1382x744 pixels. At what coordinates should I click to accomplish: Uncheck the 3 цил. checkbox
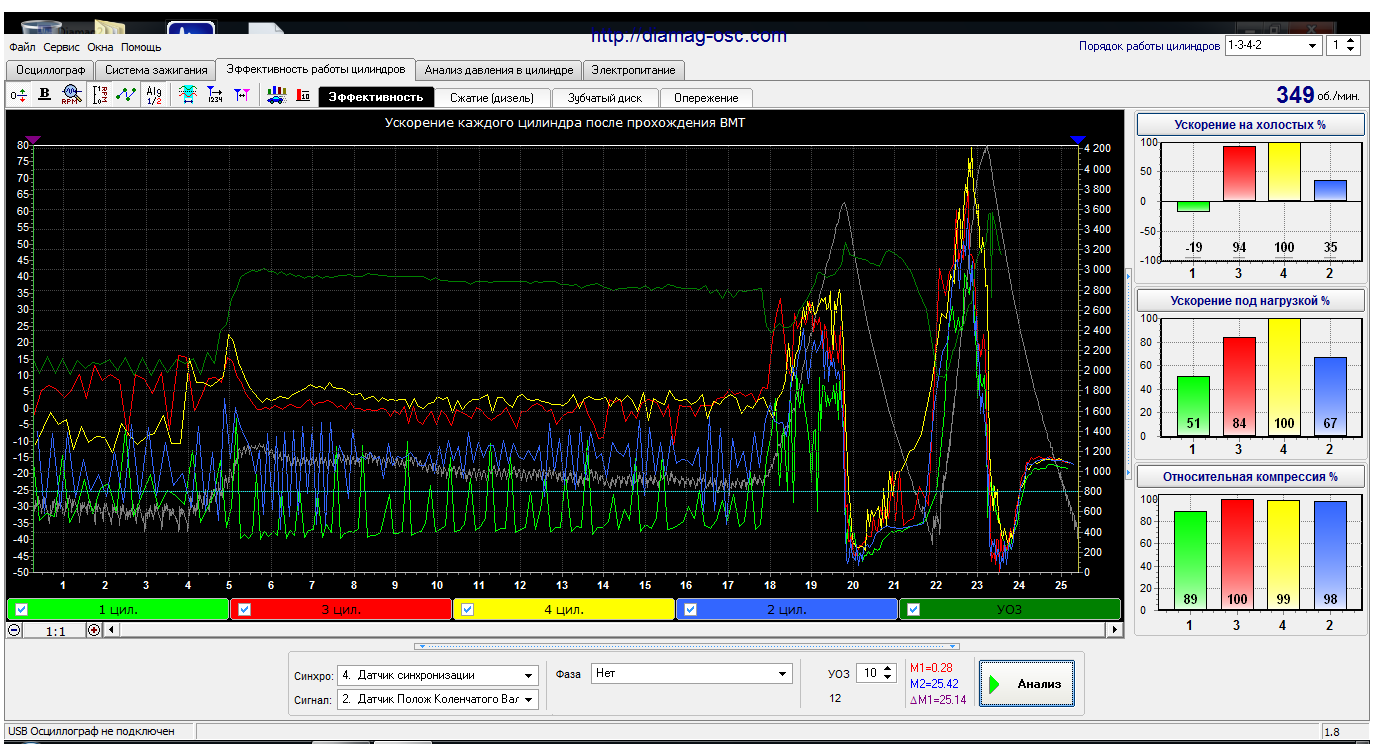244,609
